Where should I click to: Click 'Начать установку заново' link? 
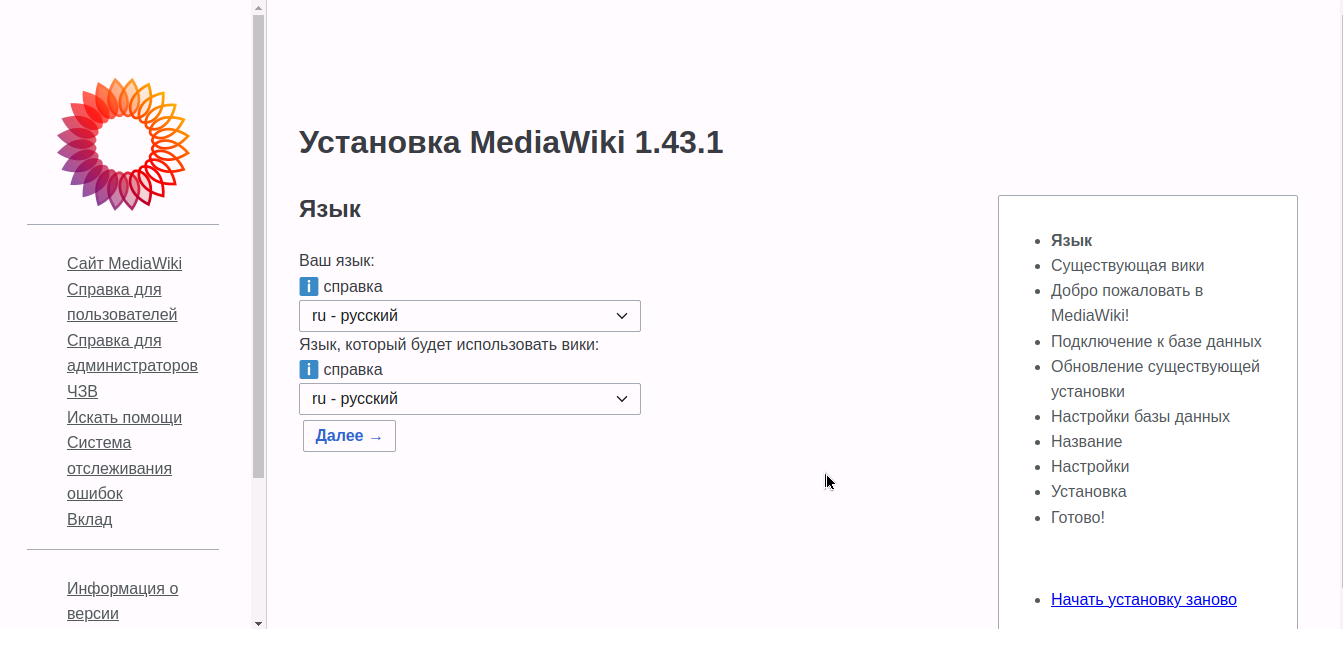pyautogui.click(x=1143, y=599)
